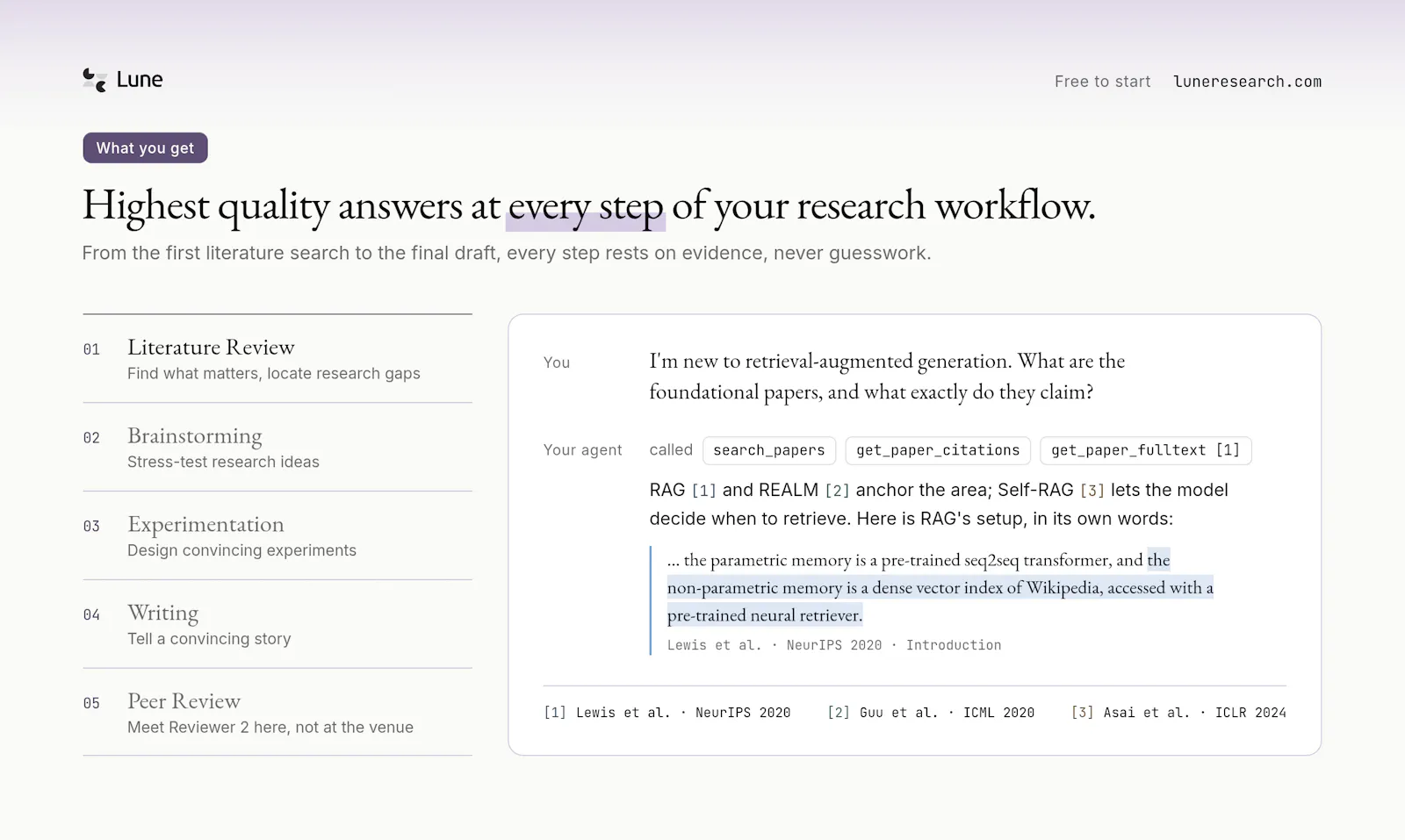
Task: Click the 'Tell a convincing story' subtitle
Action: tap(209, 639)
